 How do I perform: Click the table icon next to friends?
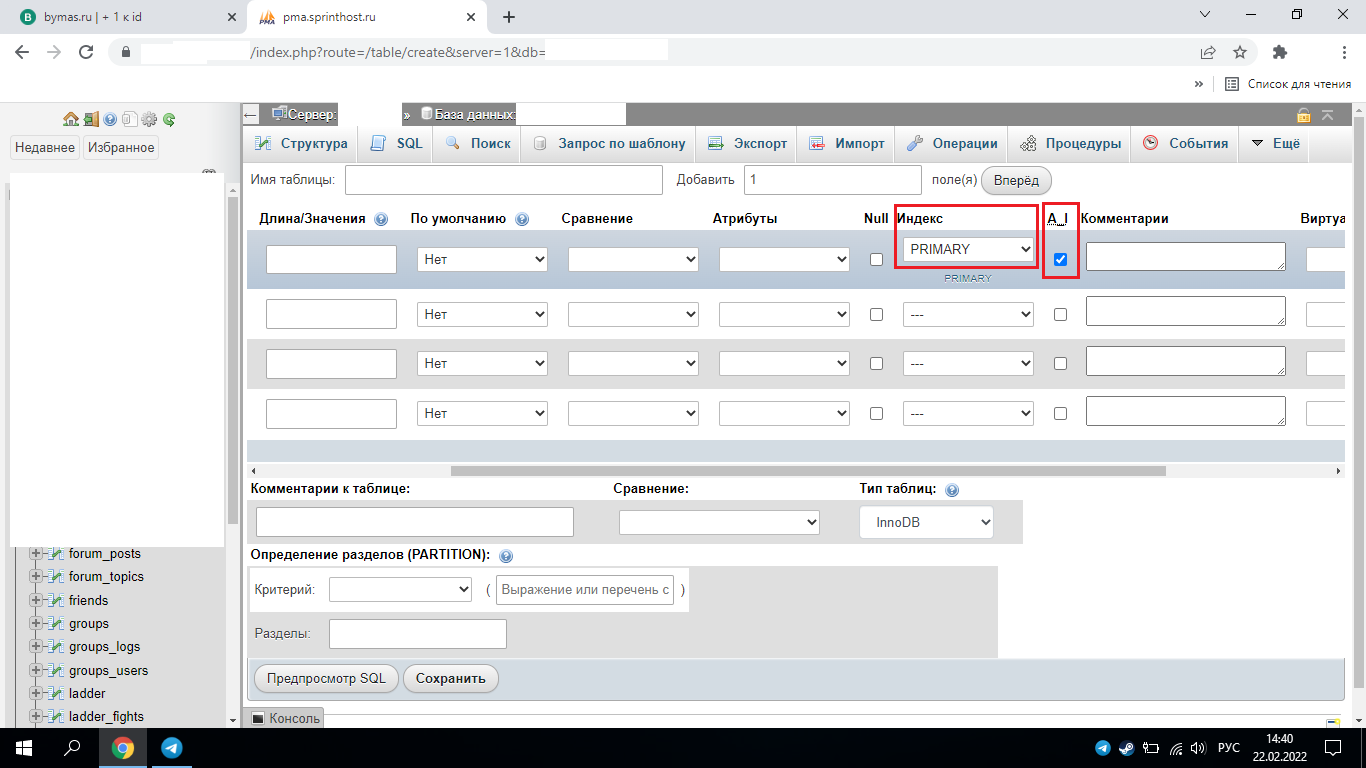click(57, 601)
